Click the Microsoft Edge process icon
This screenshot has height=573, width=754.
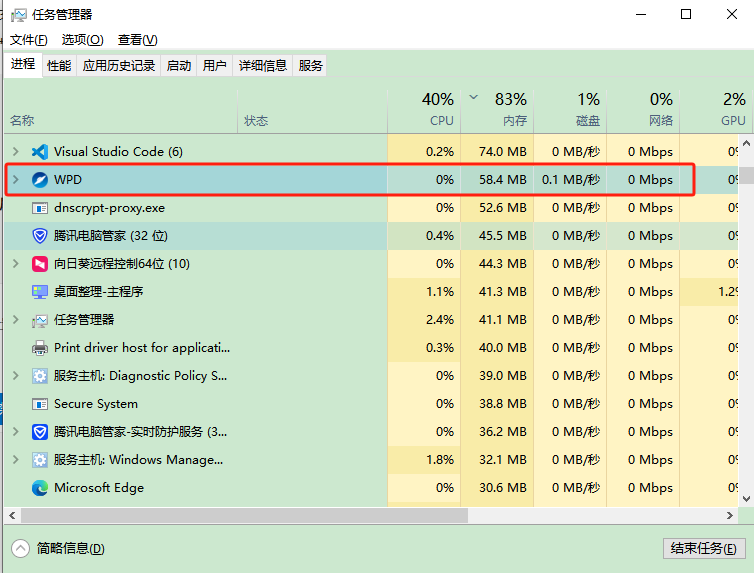point(39,488)
